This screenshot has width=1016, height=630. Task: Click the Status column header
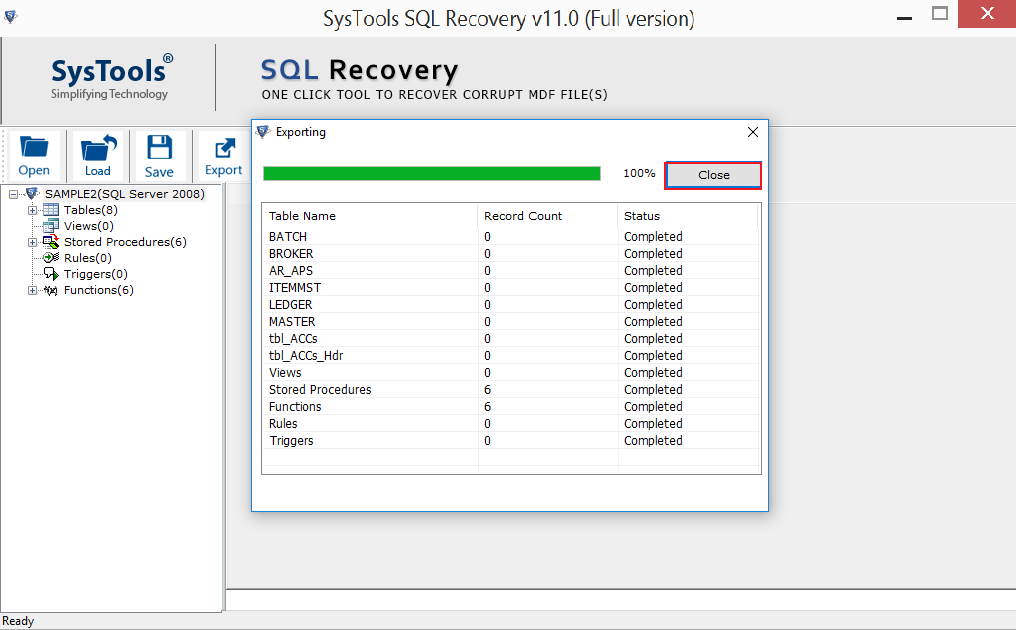pos(687,216)
